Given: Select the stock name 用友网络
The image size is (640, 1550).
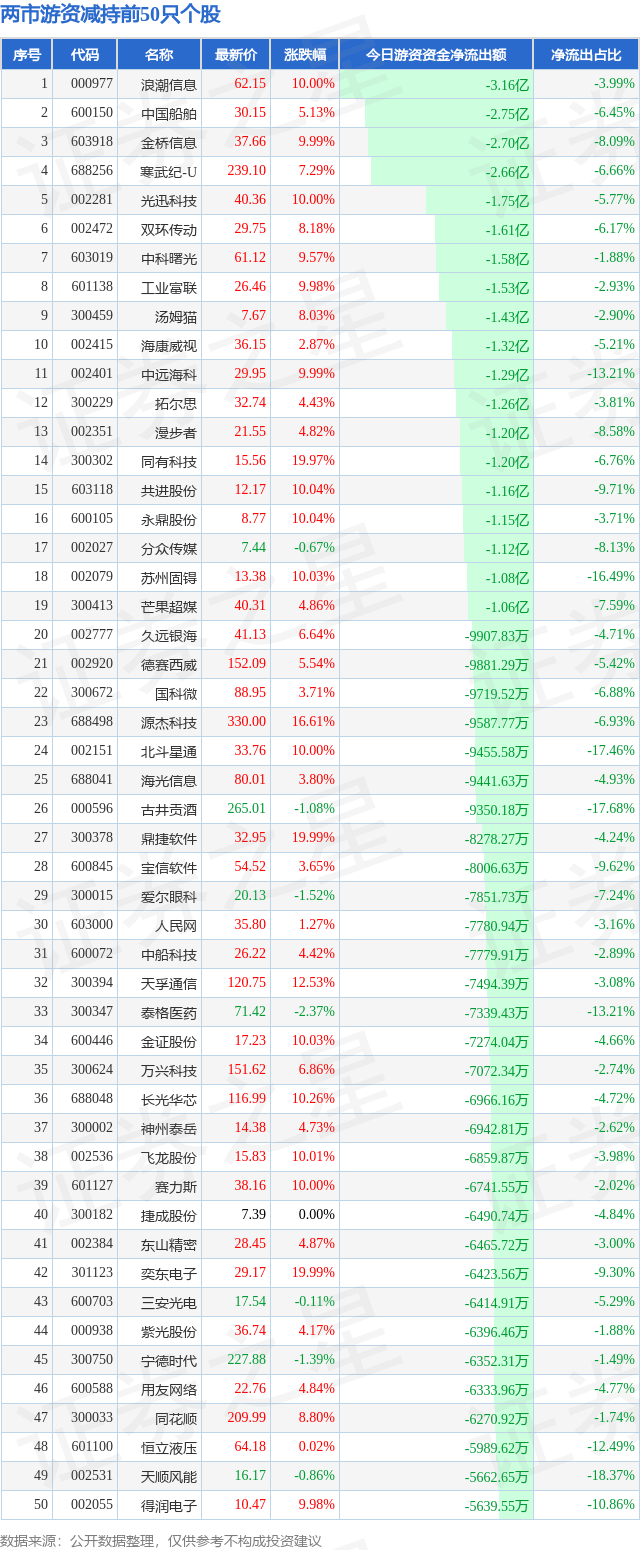Looking at the screenshot, I should (x=169, y=1390).
